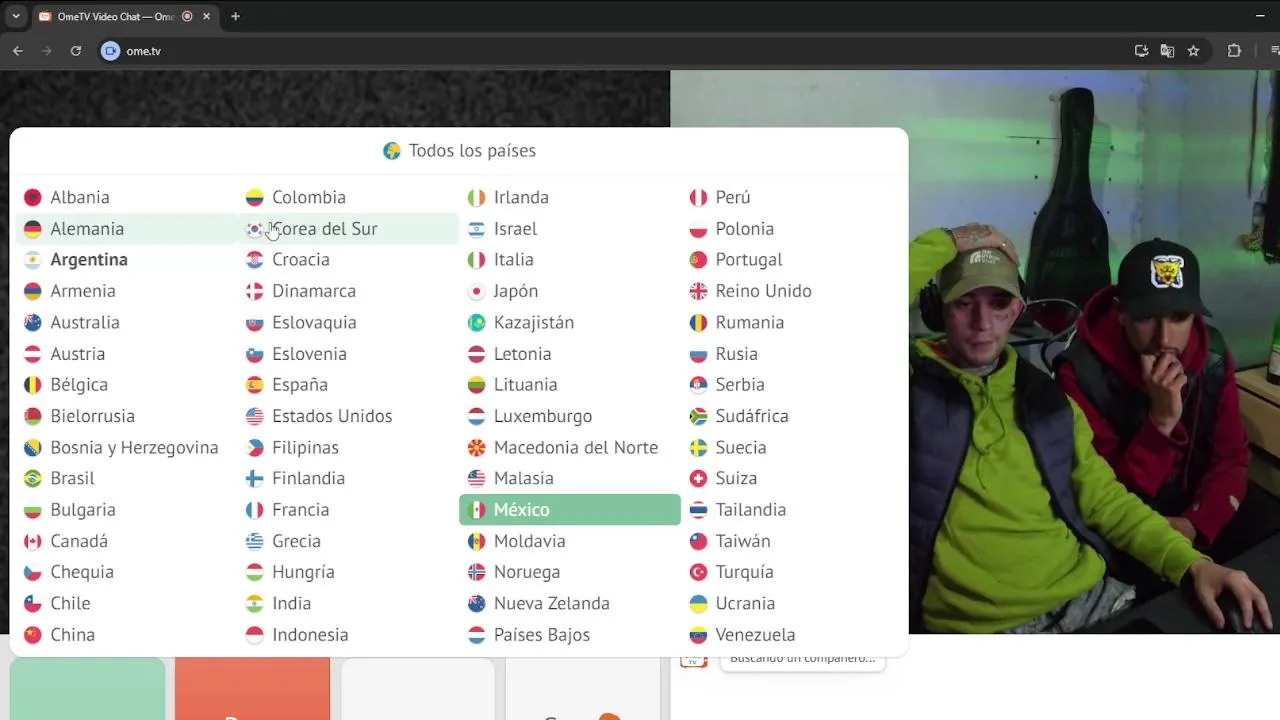Select Bélgica as country
Screen dimensions: 1280x720
click(x=126, y=385)
